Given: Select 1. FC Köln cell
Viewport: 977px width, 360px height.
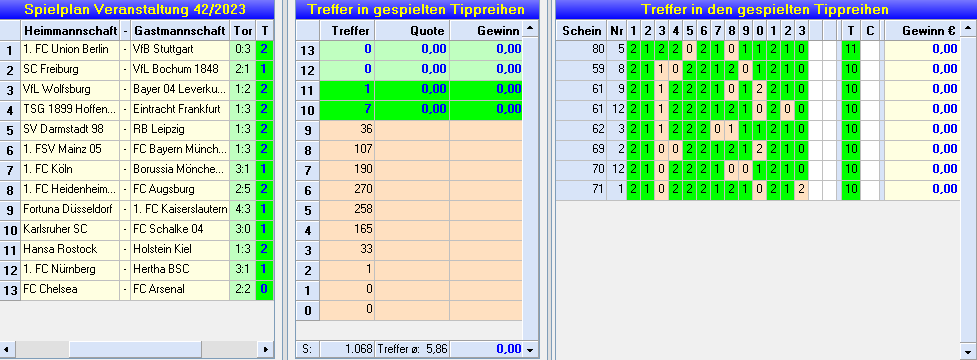Looking at the screenshot, I should coord(70,169).
